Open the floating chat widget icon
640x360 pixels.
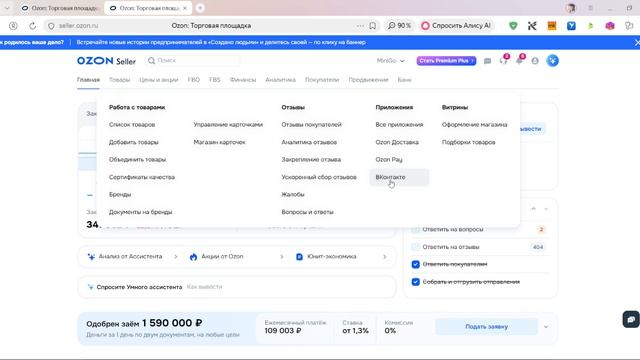631,319
